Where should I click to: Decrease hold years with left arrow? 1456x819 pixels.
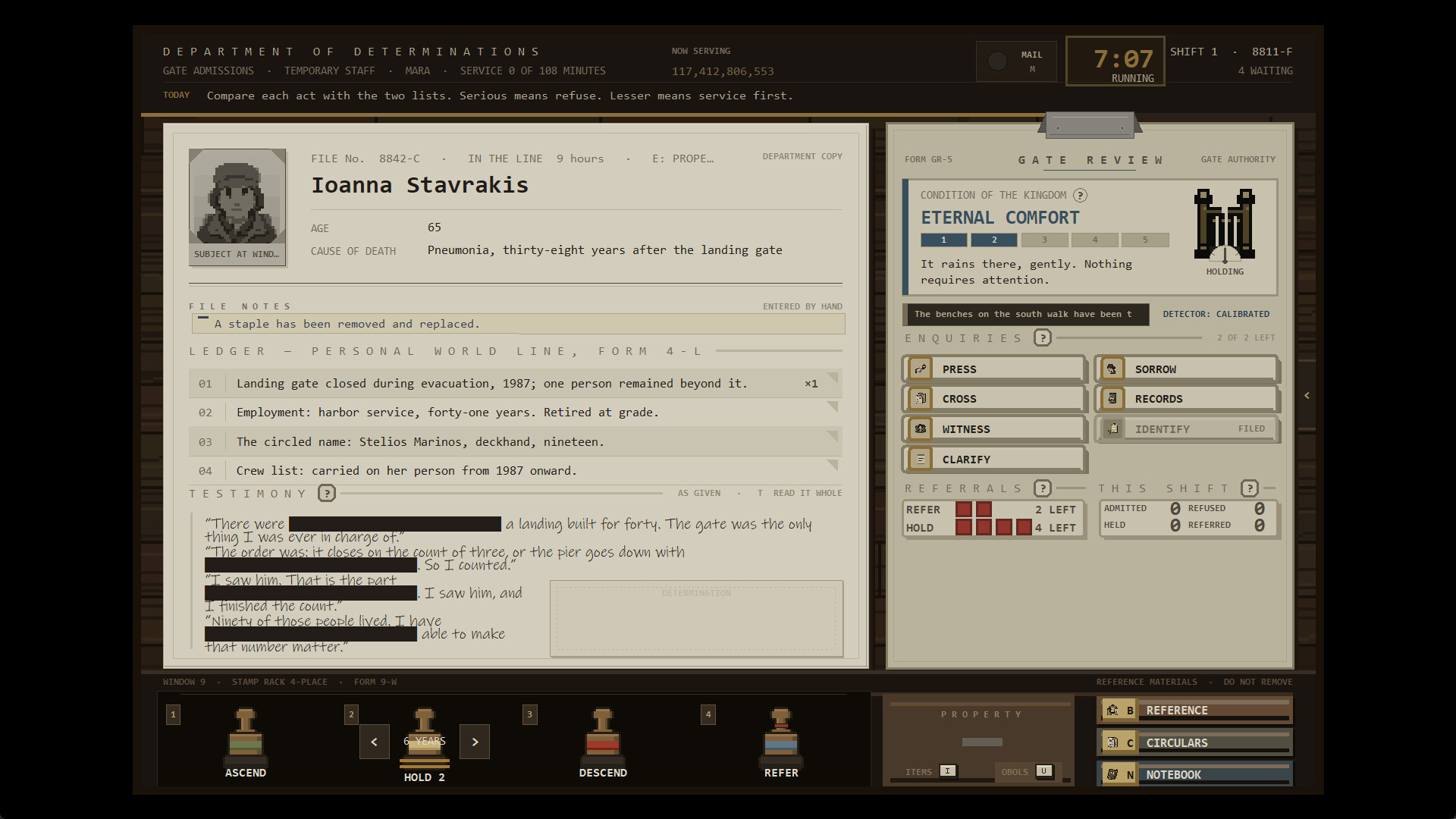374,742
